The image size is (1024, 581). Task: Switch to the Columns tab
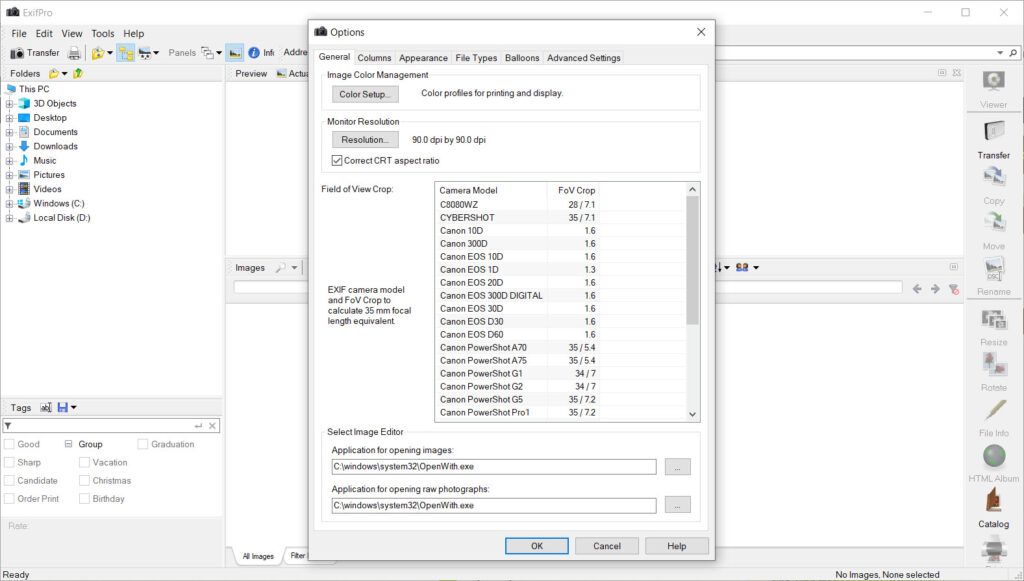point(374,57)
